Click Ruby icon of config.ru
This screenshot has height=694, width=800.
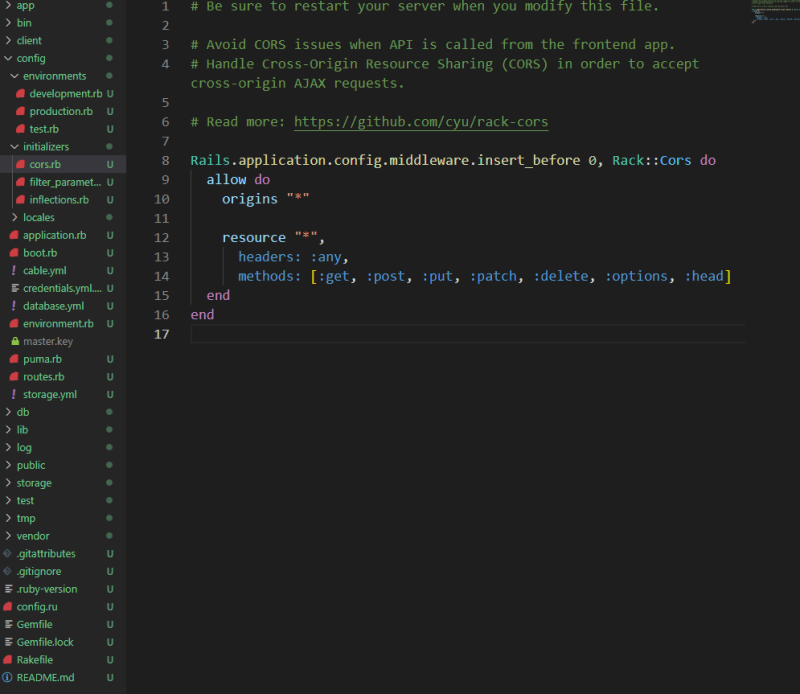pyautogui.click(x=8, y=606)
